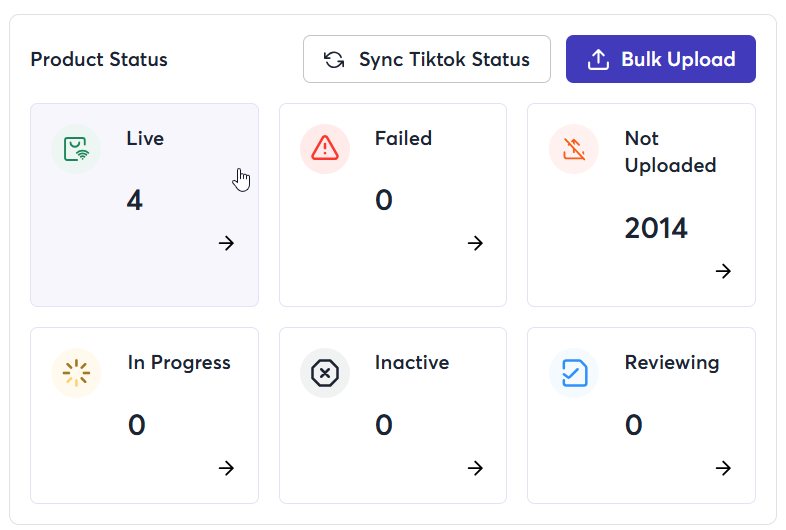Click the green Live shopping bag icon
This screenshot has height=530, width=786.
pyautogui.click(x=76, y=149)
